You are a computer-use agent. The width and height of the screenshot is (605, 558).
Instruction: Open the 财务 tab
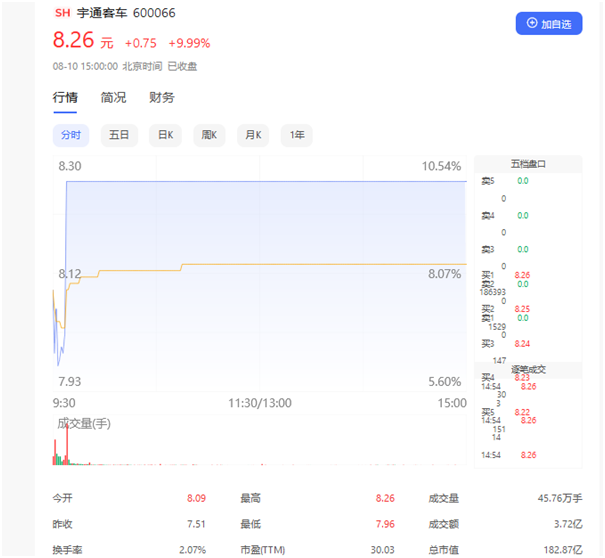[x=162, y=98]
